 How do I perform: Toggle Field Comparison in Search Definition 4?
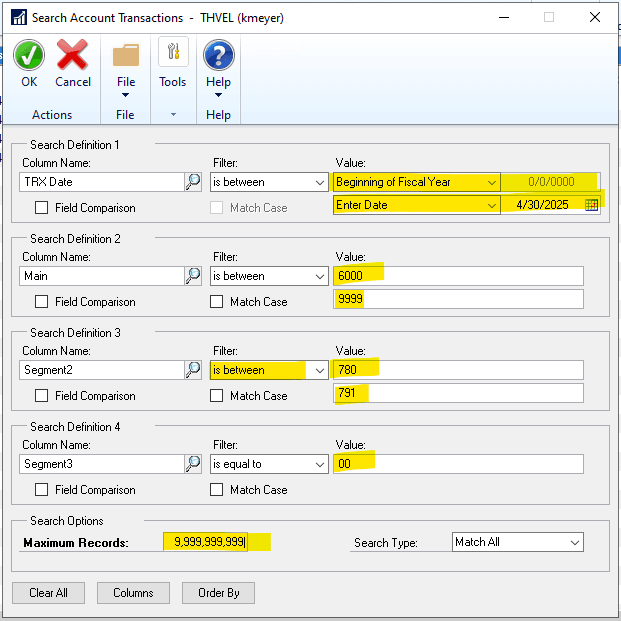click(42, 490)
